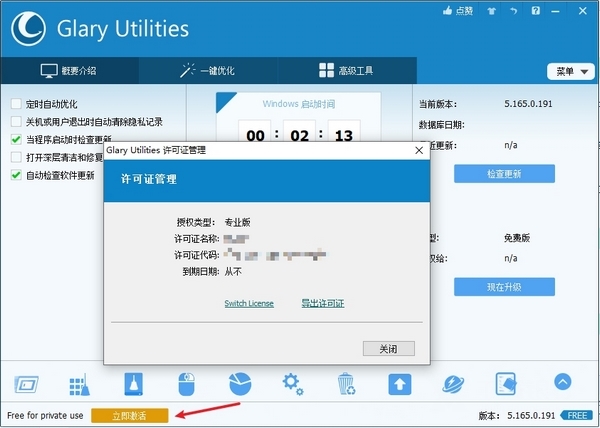The width and height of the screenshot is (600, 428).
Task: Open the Disk Space Analyzer pie chart icon
Action: pyautogui.click(x=240, y=384)
